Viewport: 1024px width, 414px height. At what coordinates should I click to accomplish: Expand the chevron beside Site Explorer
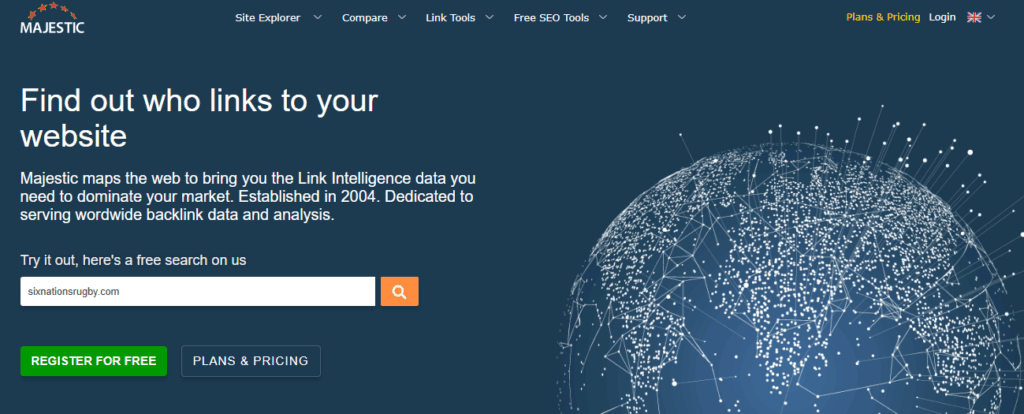coord(317,18)
